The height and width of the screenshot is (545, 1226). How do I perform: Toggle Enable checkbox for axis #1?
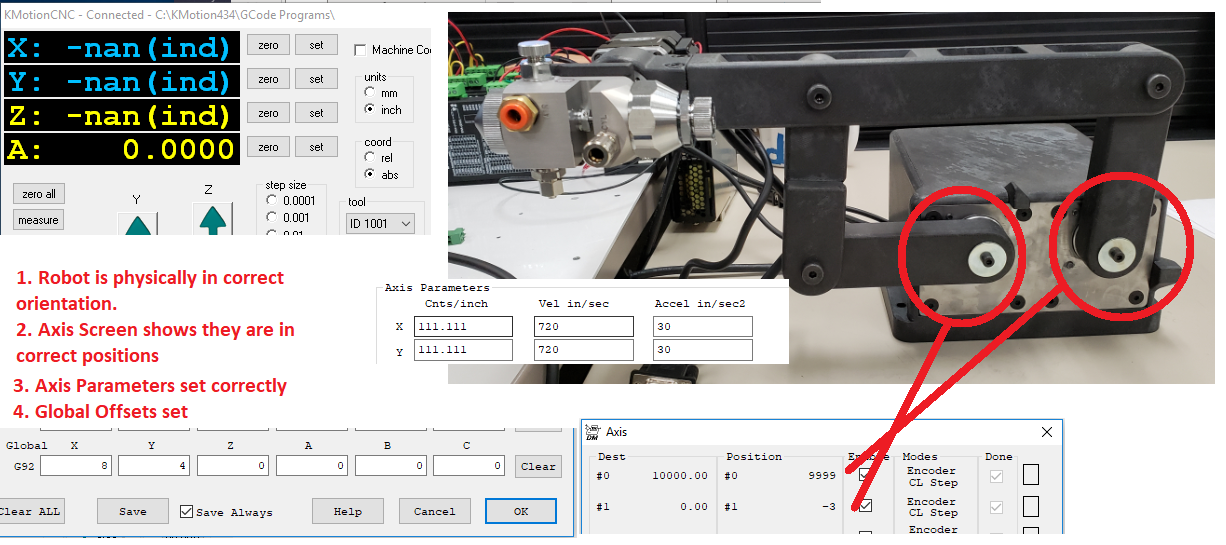[x=865, y=506]
